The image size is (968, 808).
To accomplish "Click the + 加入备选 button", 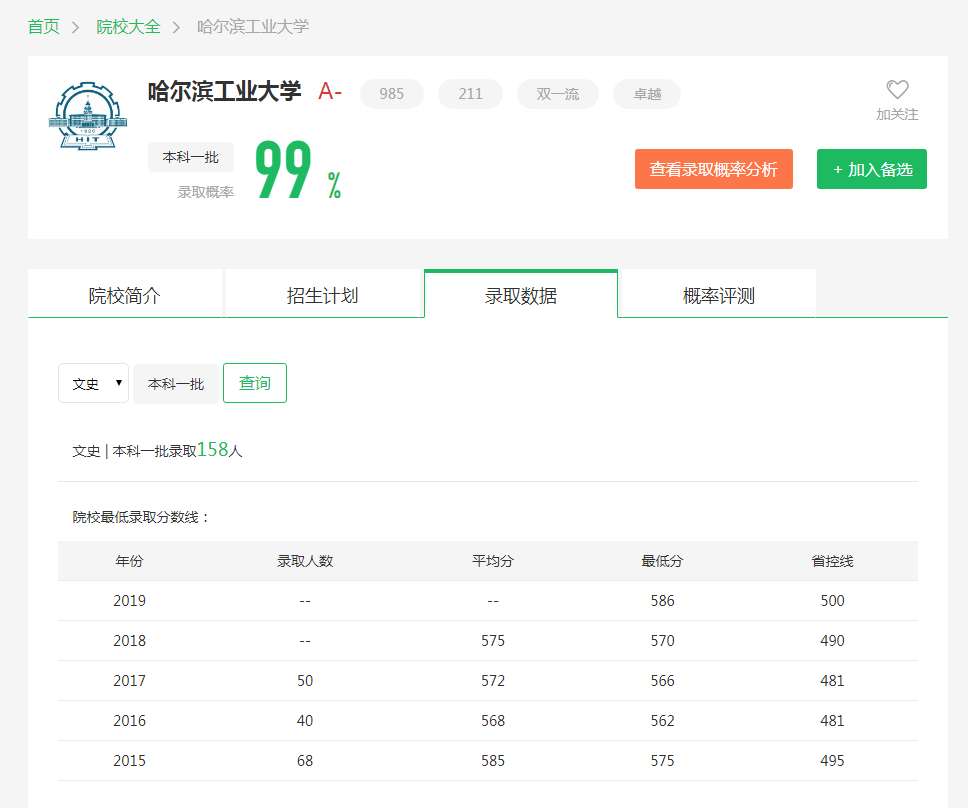I will tap(872, 169).
